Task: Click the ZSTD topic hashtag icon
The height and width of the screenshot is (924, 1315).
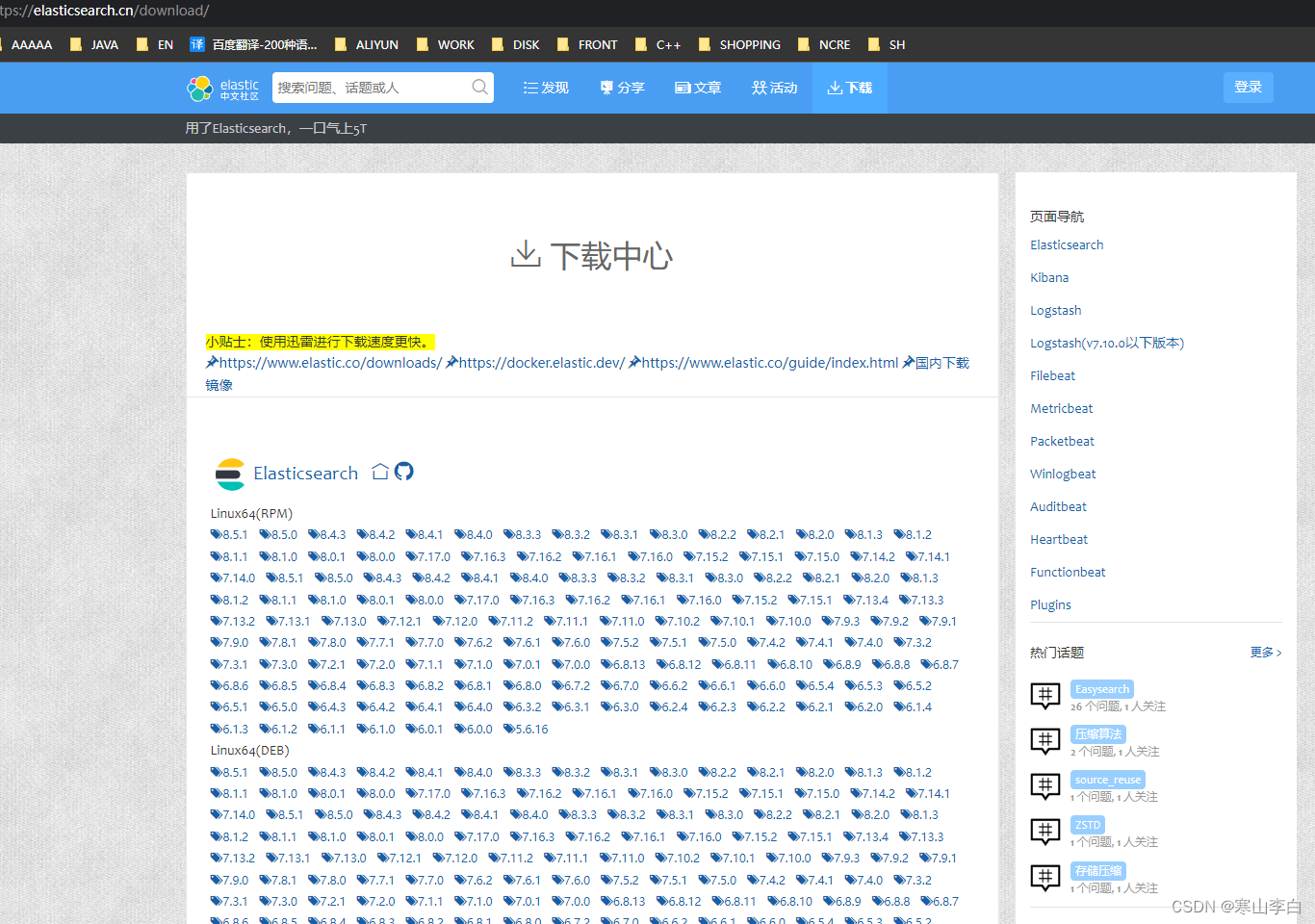Action: (1045, 832)
